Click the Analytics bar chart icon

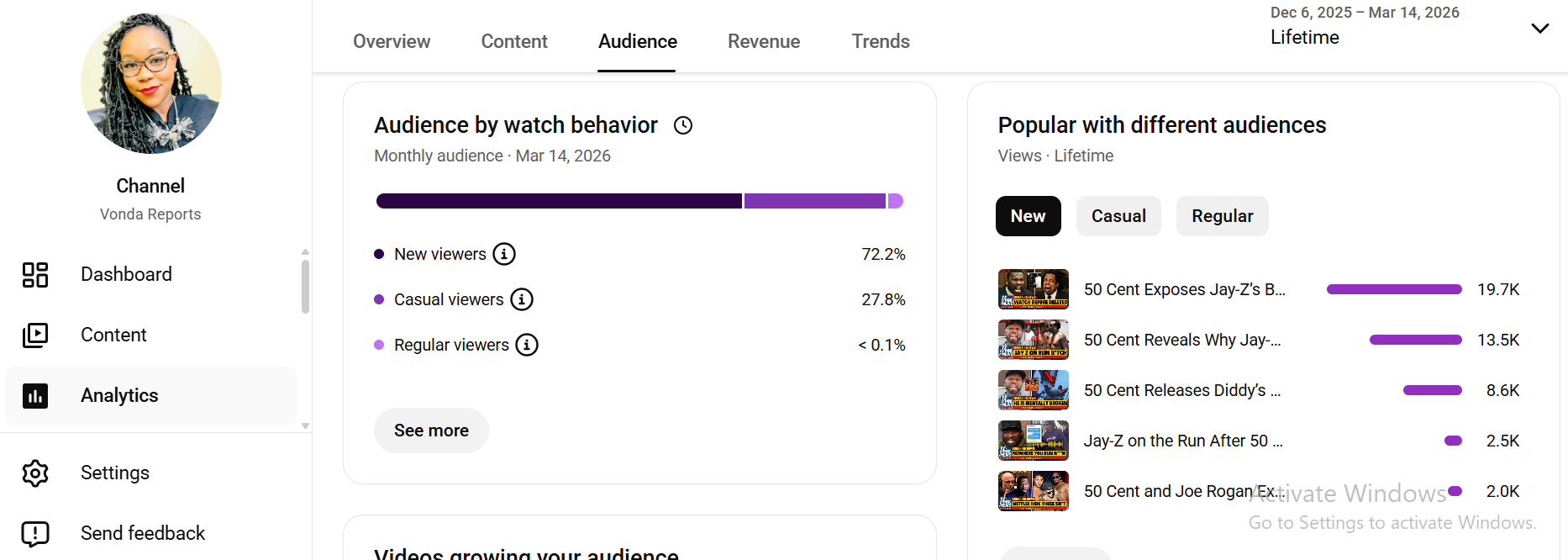35,396
